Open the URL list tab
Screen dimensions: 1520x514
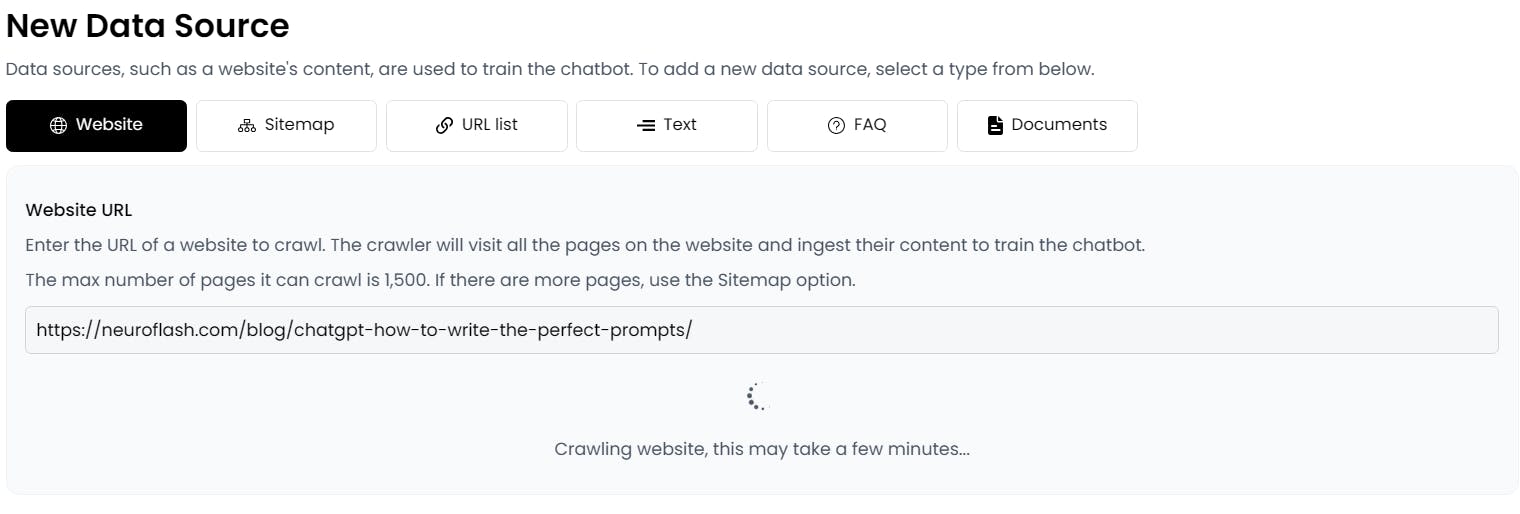[477, 125]
